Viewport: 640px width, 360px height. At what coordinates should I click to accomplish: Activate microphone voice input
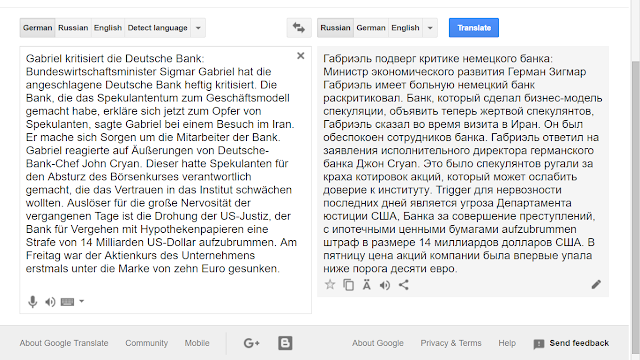coord(33,302)
